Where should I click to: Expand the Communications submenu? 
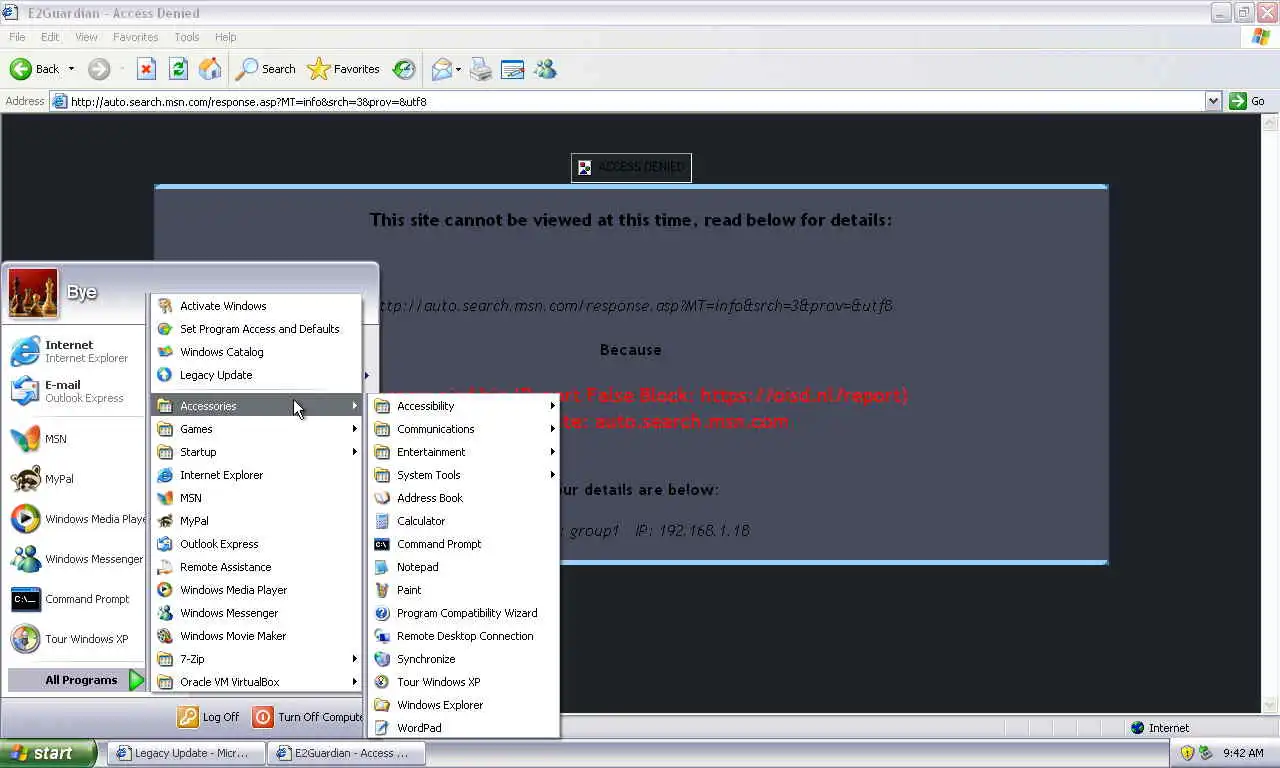[x=463, y=429]
